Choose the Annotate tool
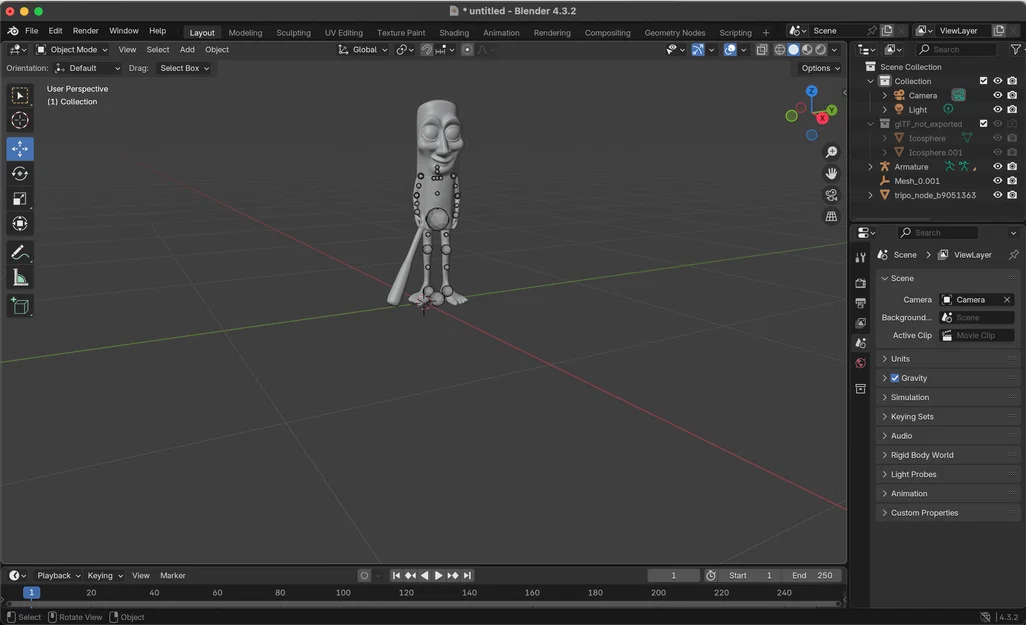 (x=20, y=252)
